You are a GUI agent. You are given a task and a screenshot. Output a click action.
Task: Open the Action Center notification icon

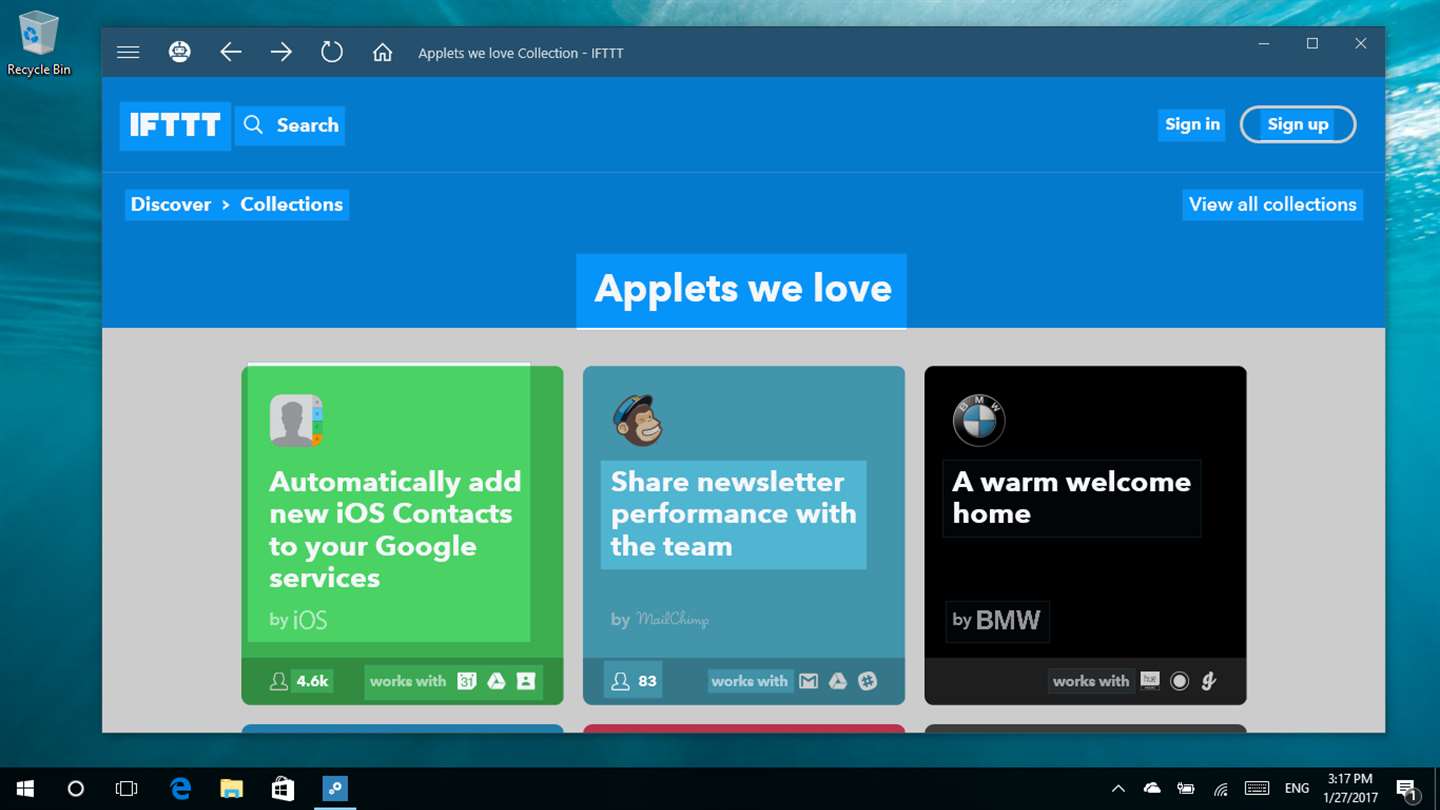1407,789
